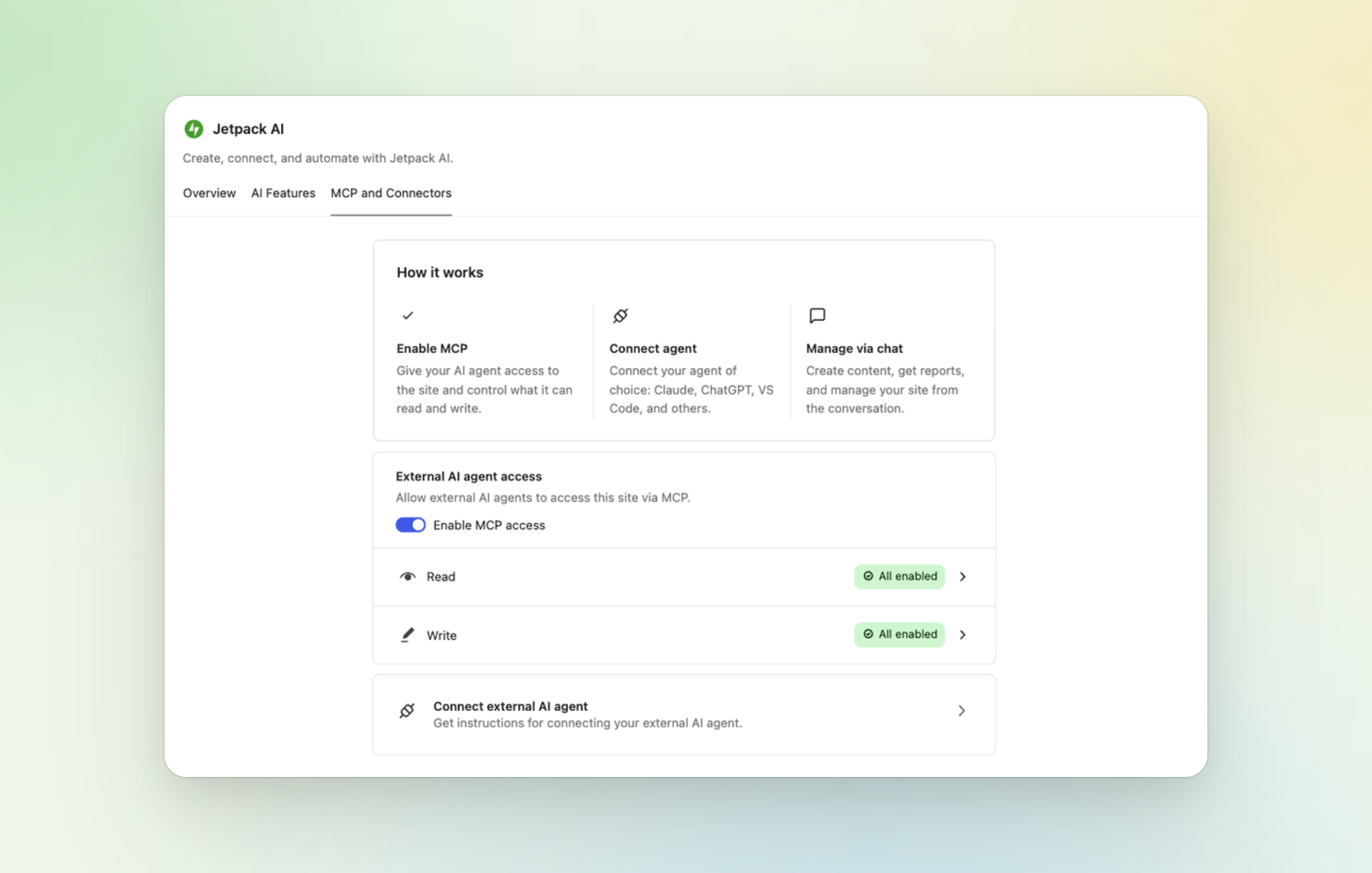This screenshot has height=873, width=1372.
Task: Select the MCP and Connectors tab
Action: 391,194
